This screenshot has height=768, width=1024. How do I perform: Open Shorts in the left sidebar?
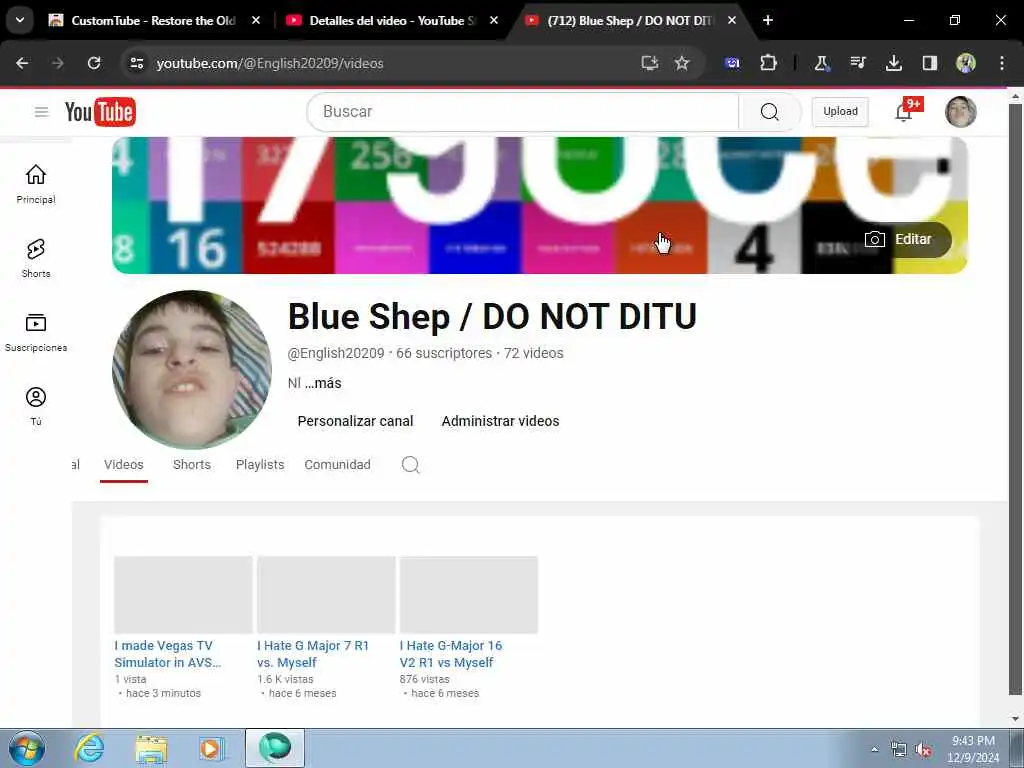pyautogui.click(x=36, y=258)
